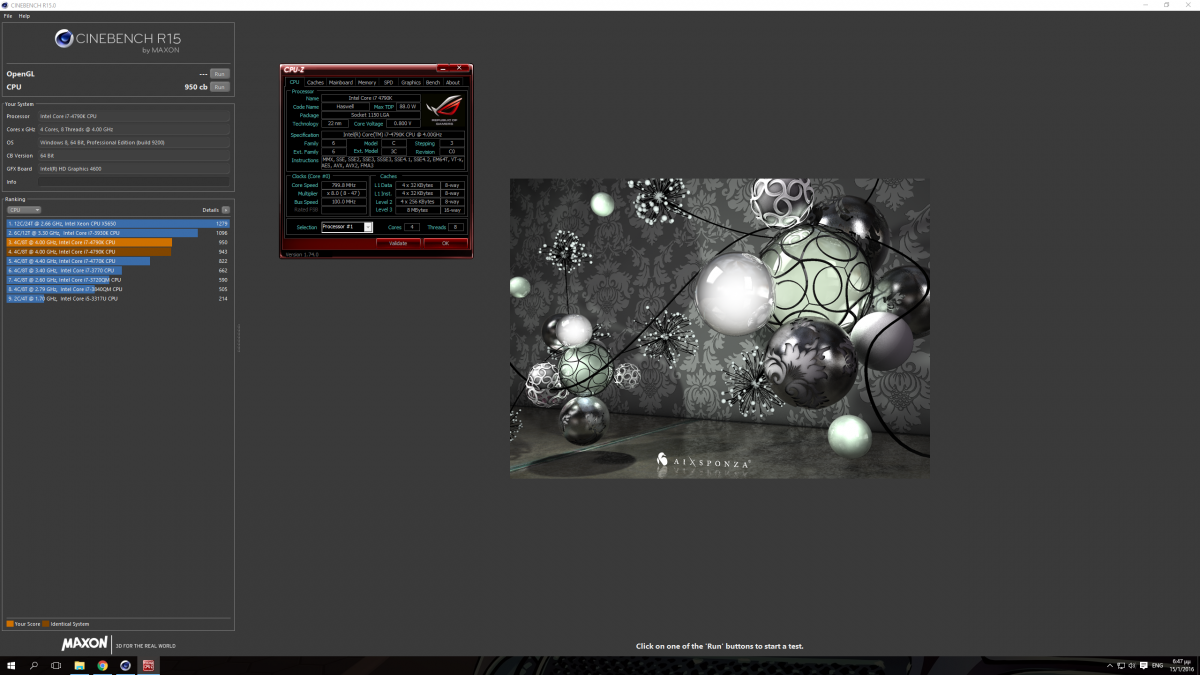Expand the ranking Details arrow
This screenshot has height=675, width=1200.
click(226, 210)
